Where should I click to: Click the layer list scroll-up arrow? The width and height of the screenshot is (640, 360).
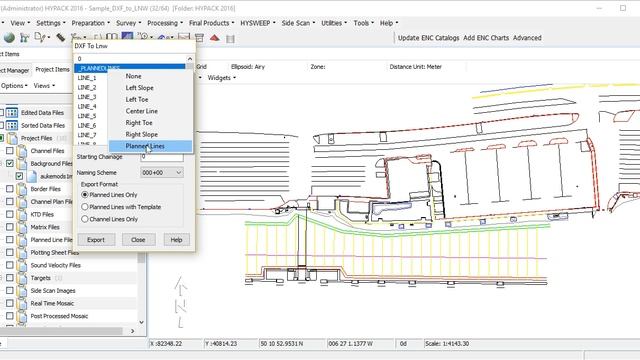coord(190,59)
